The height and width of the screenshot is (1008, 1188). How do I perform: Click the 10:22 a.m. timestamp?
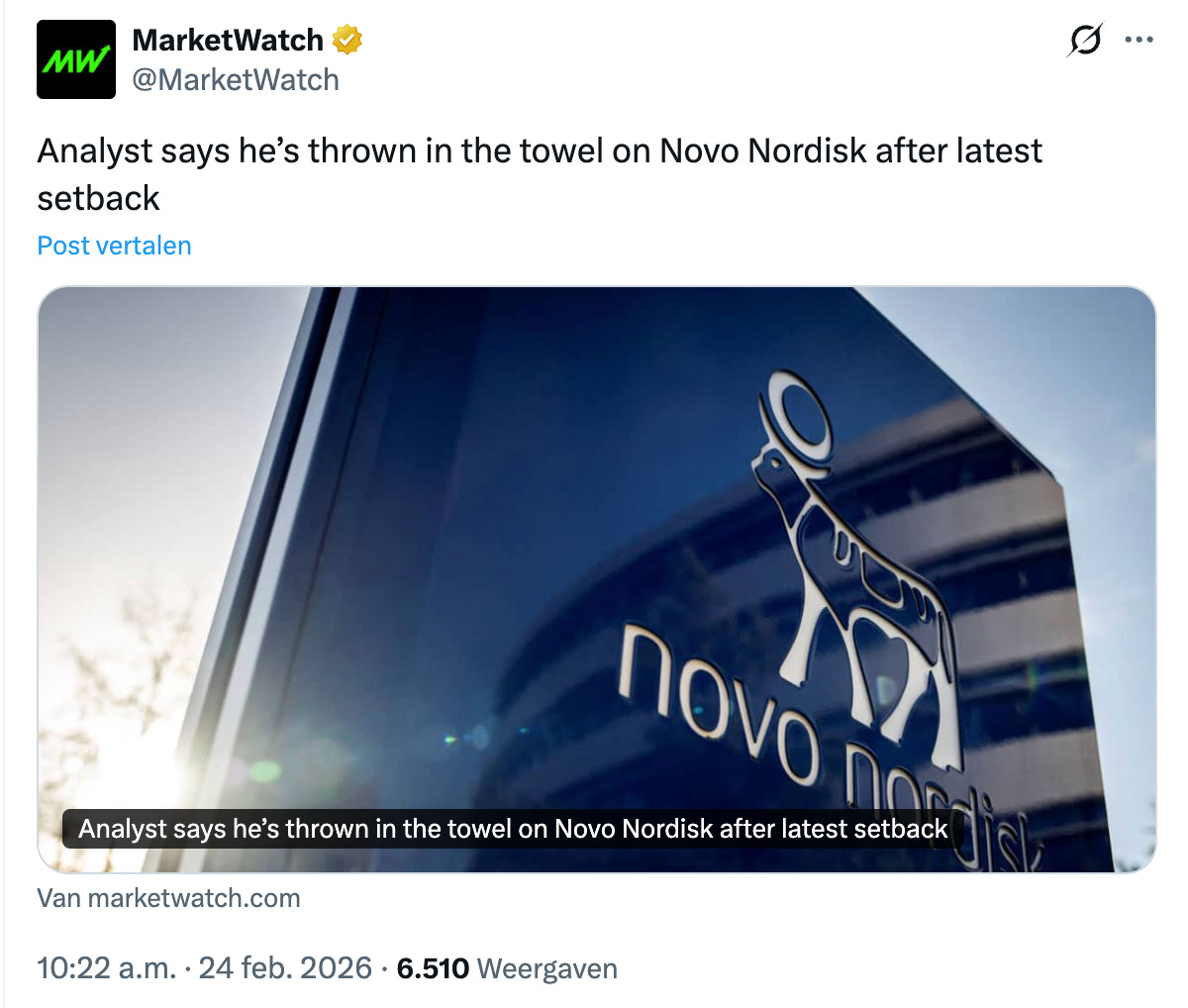tap(106, 967)
